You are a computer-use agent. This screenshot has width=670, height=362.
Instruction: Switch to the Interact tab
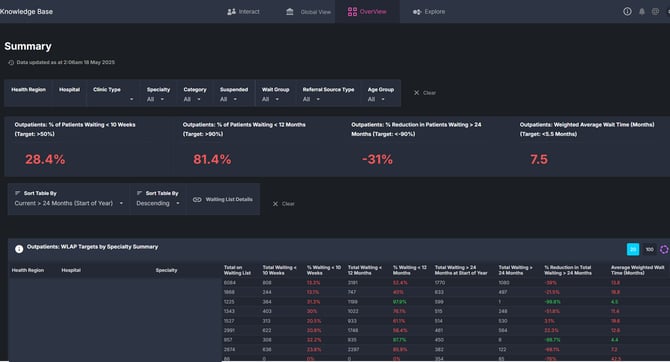[243, 12]
